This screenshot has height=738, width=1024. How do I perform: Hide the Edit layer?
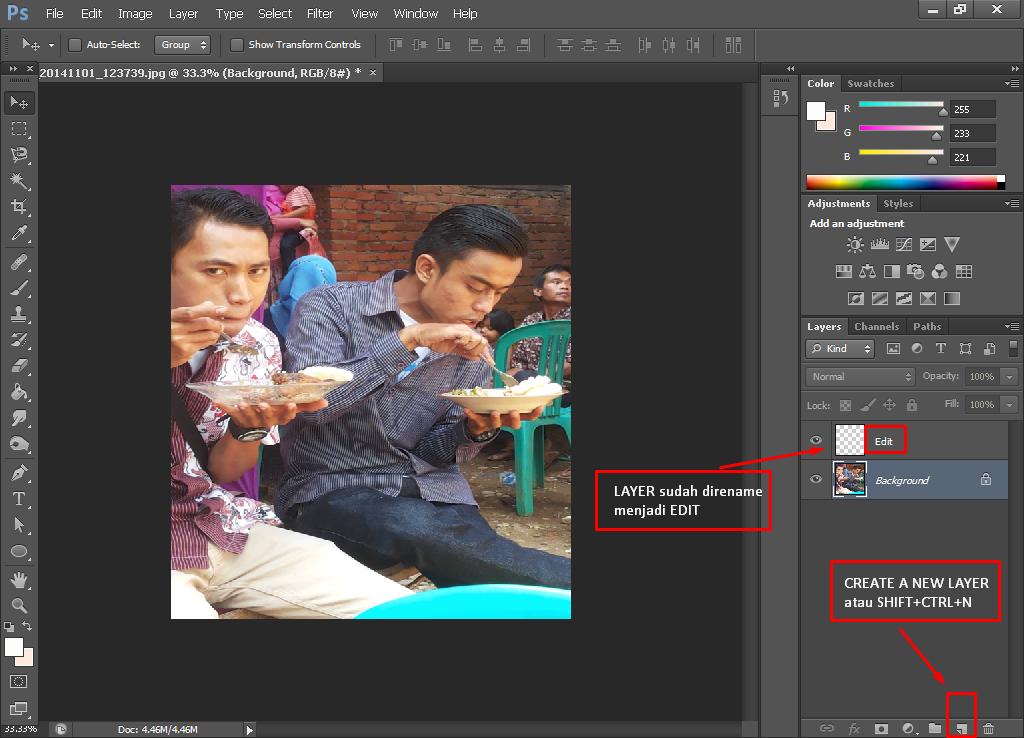(x=816, y=440)
